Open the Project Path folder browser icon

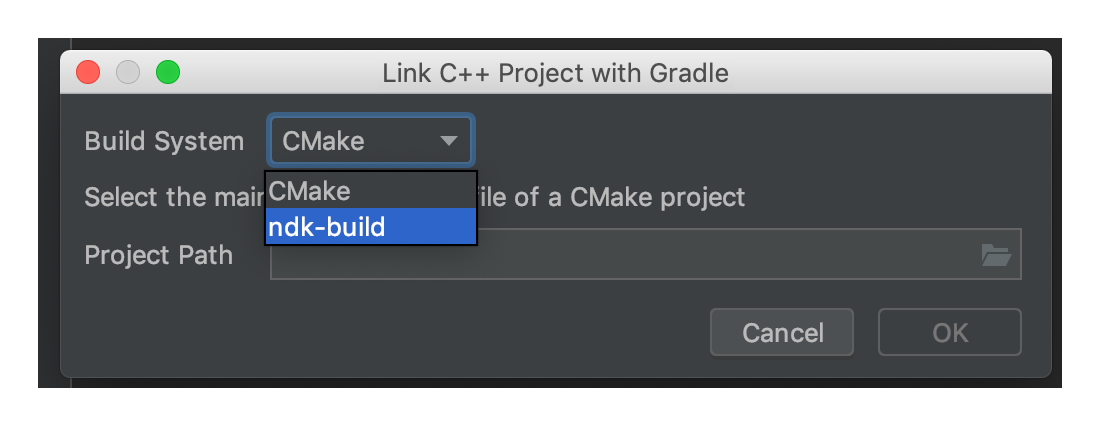[x=995, y=255]
